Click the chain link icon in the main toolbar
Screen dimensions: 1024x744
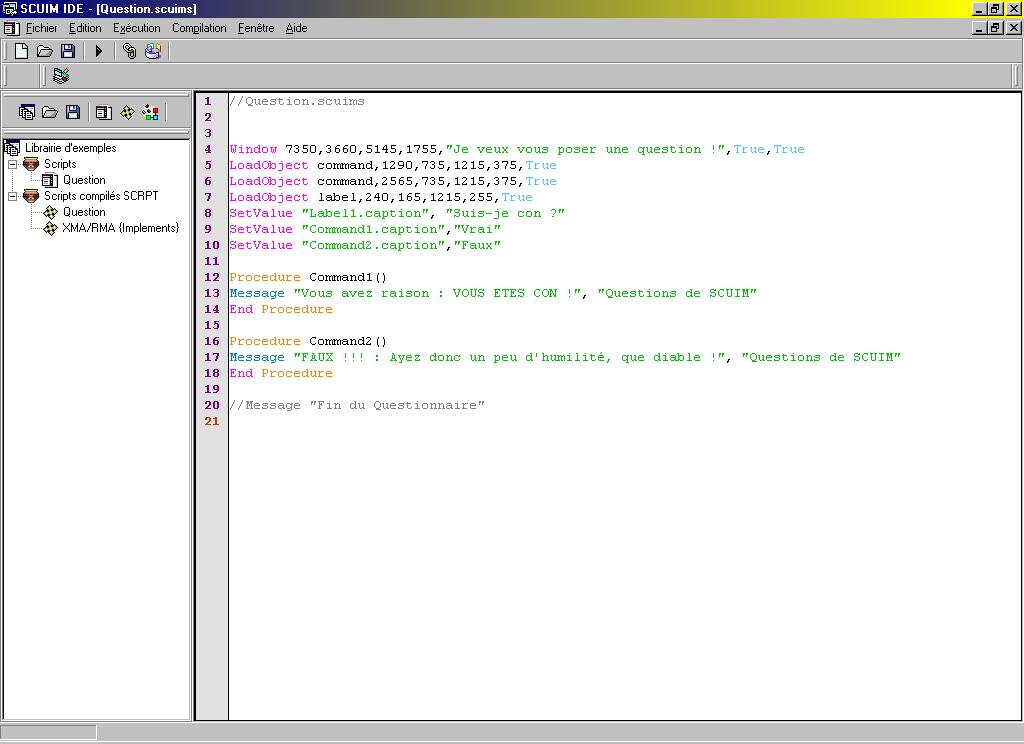129,51
